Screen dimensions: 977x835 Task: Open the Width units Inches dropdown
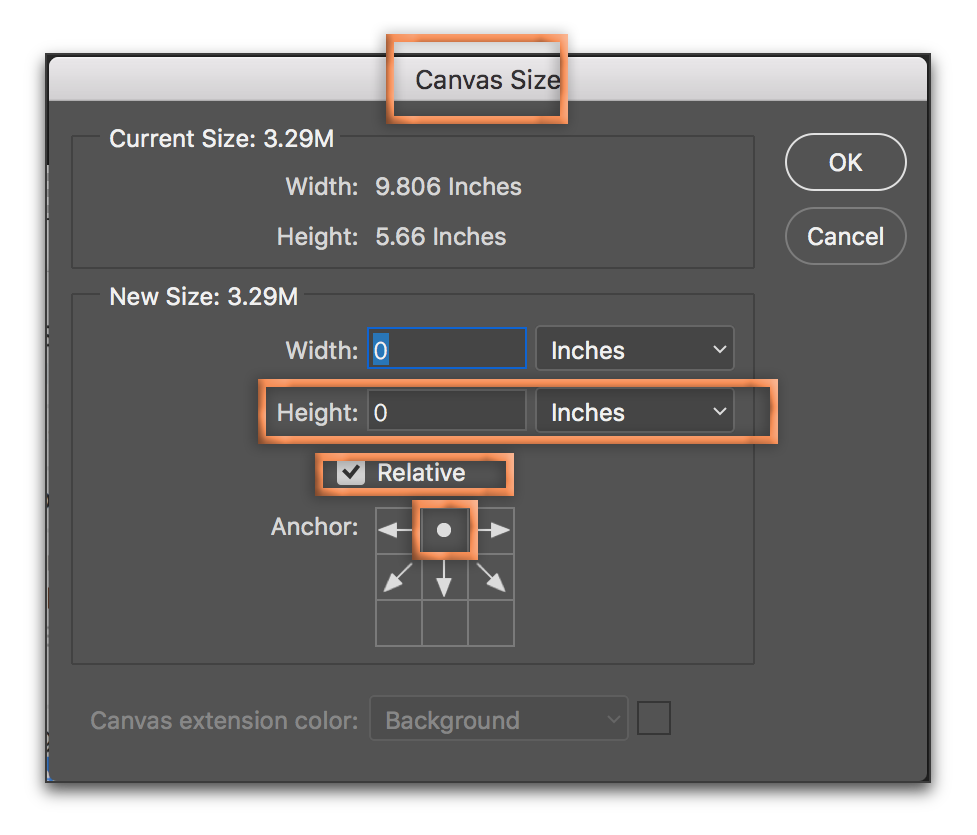pyautogui.click(x=635, y=350)
